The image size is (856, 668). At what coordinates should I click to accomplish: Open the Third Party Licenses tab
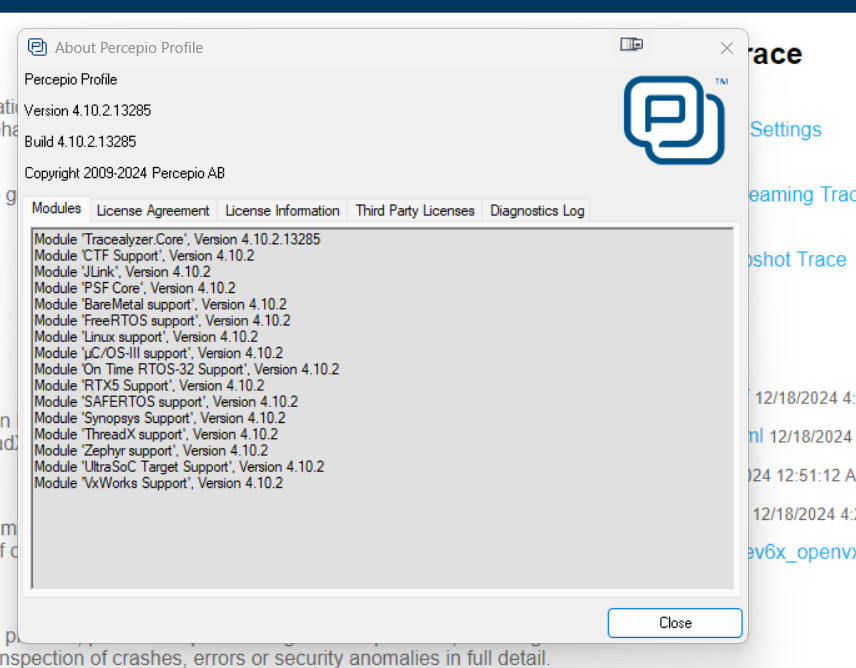tap(415, 211)
